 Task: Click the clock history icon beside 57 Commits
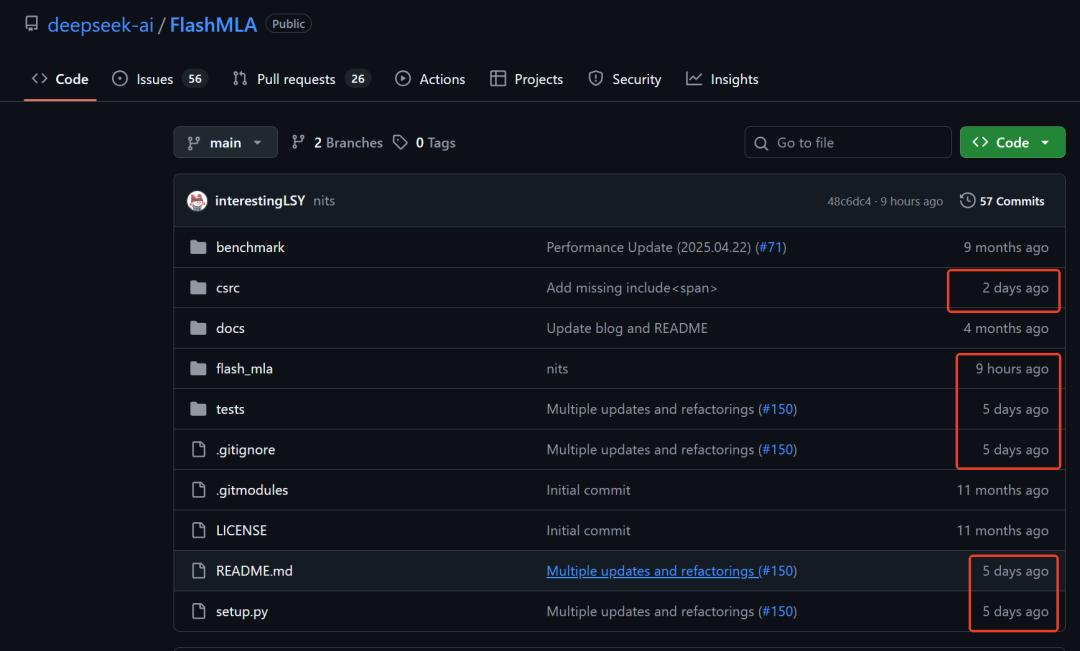[967, 201]
